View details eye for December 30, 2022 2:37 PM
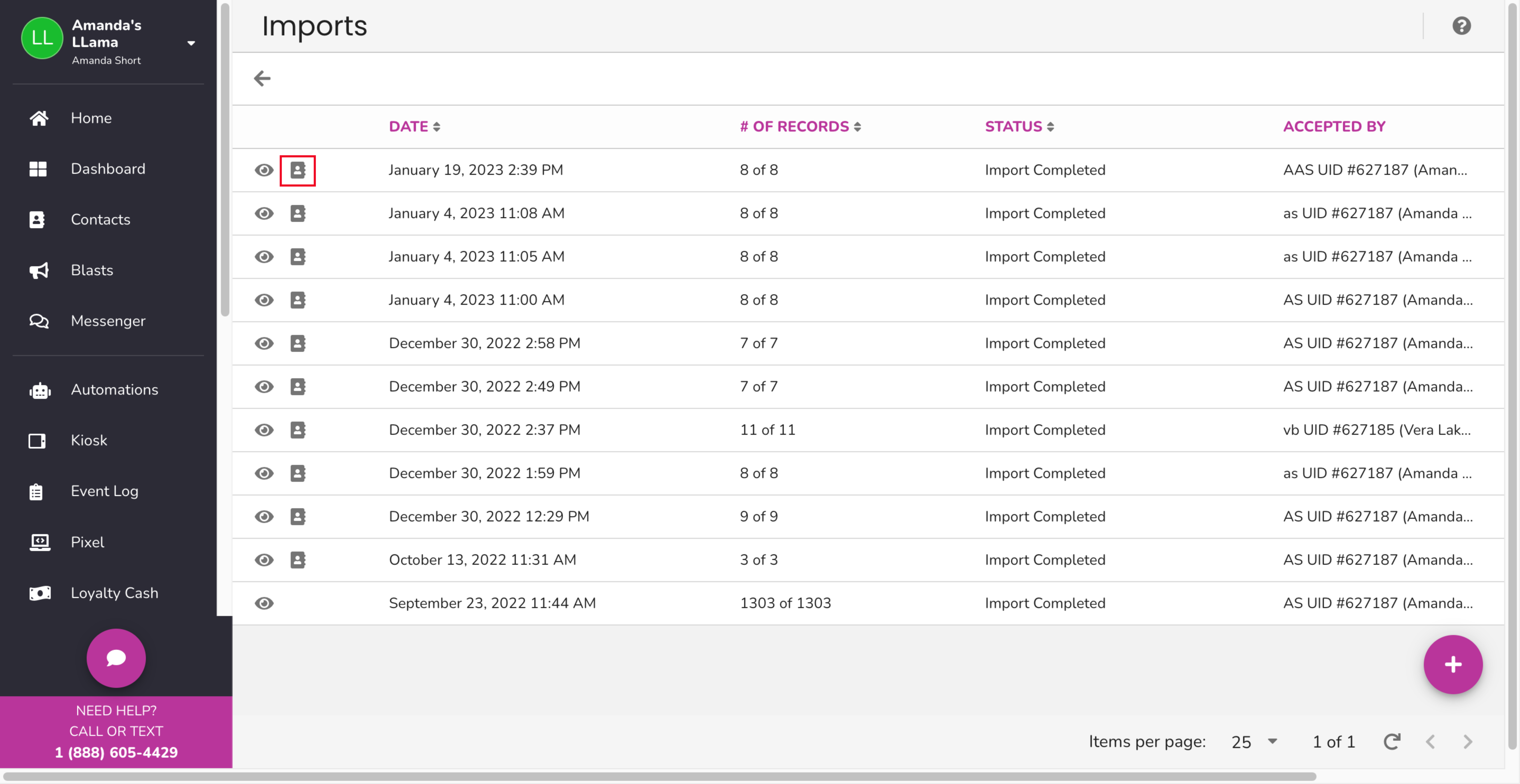1520x784 pixels. (x=264, y=430)
